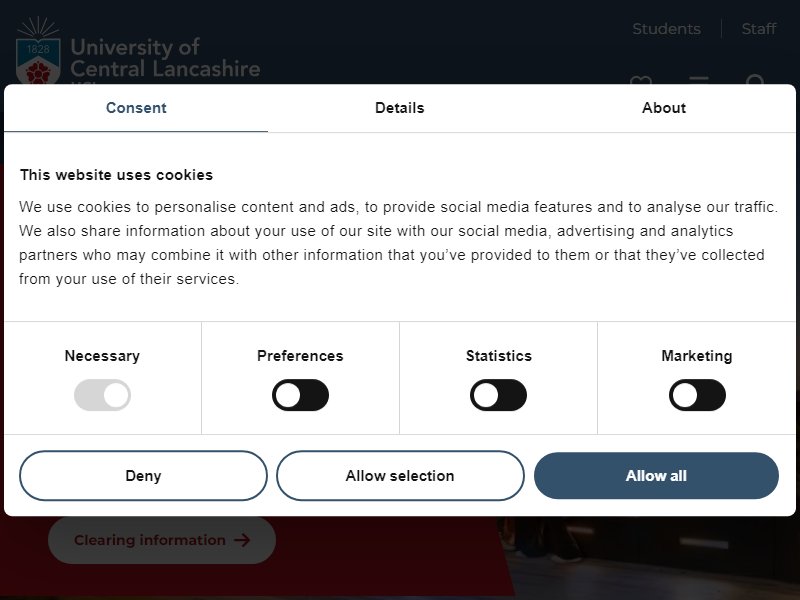Viewport: 800px width, 600px height.
Task: Toggle the Necessary cookies switch
Action: click(x=102, y=395)
